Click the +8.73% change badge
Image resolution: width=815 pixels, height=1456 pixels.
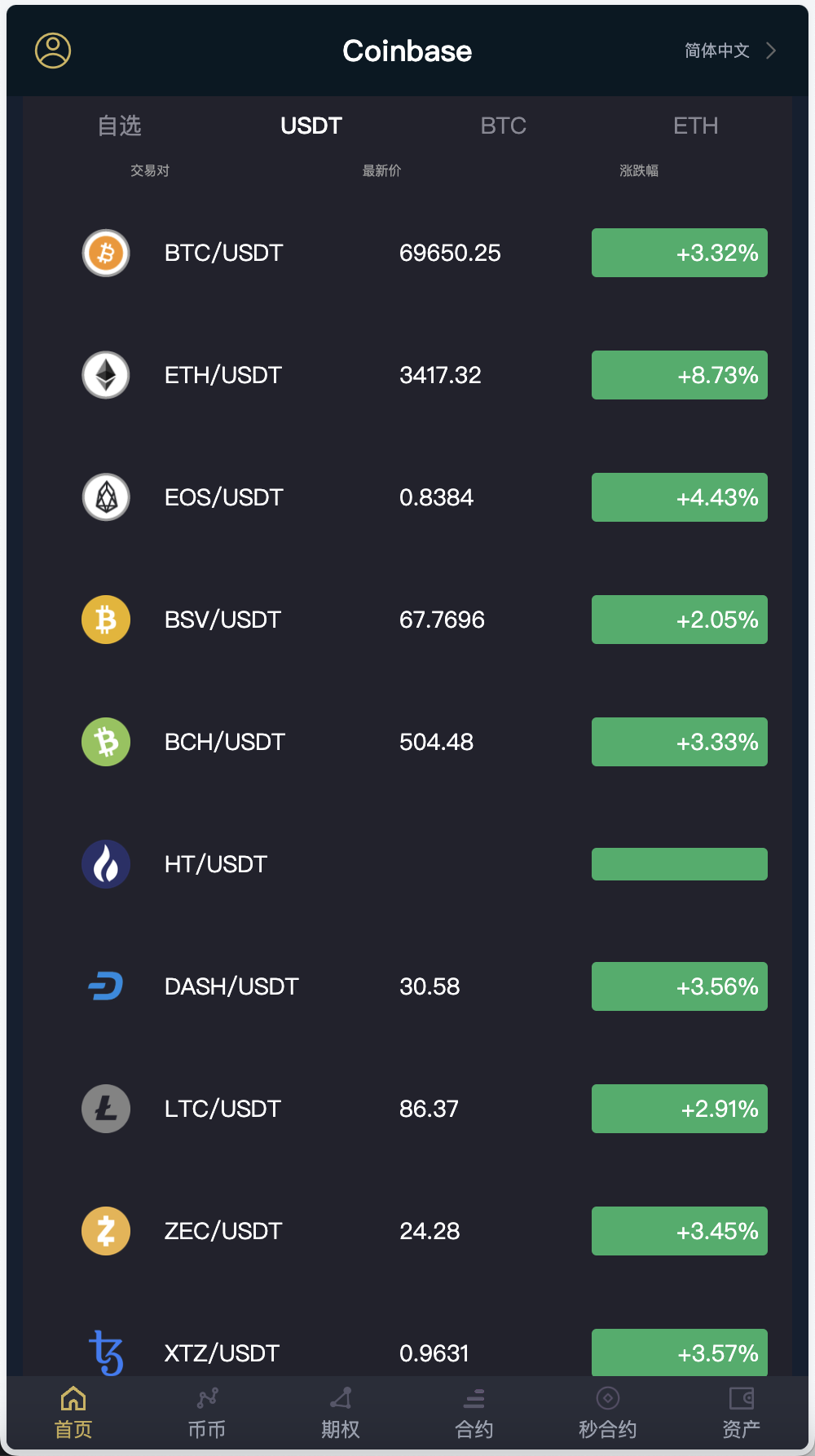679,375
